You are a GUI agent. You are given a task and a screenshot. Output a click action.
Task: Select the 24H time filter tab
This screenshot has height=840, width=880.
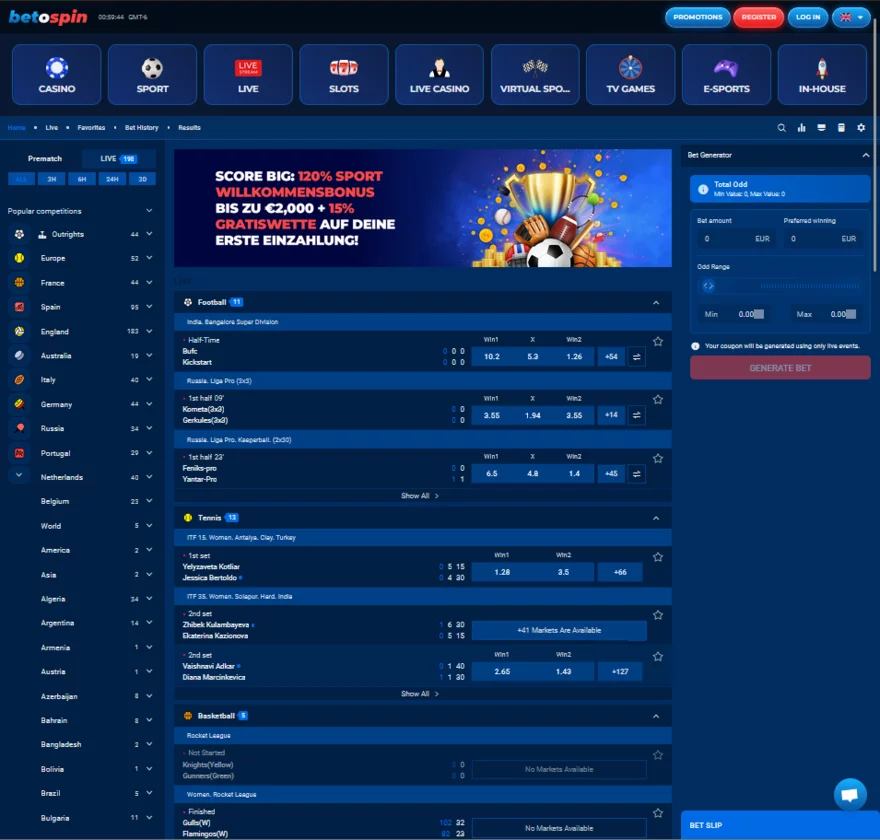[x=112, y=179]
